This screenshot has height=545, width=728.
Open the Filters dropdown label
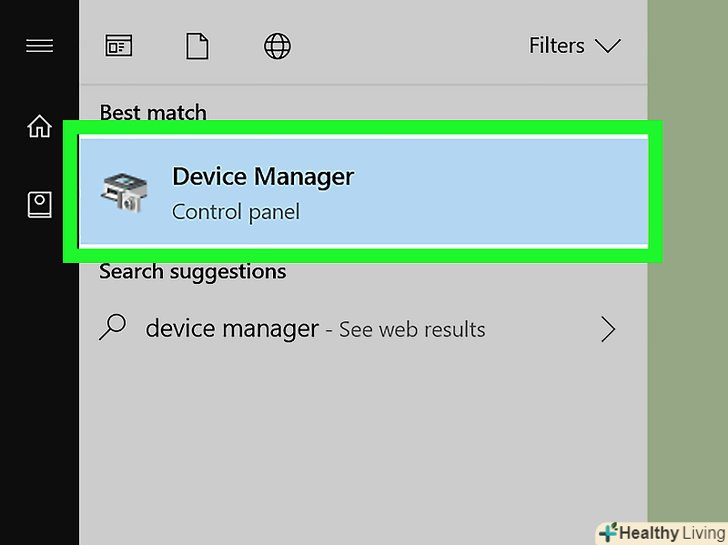click(x=557, y=46)
